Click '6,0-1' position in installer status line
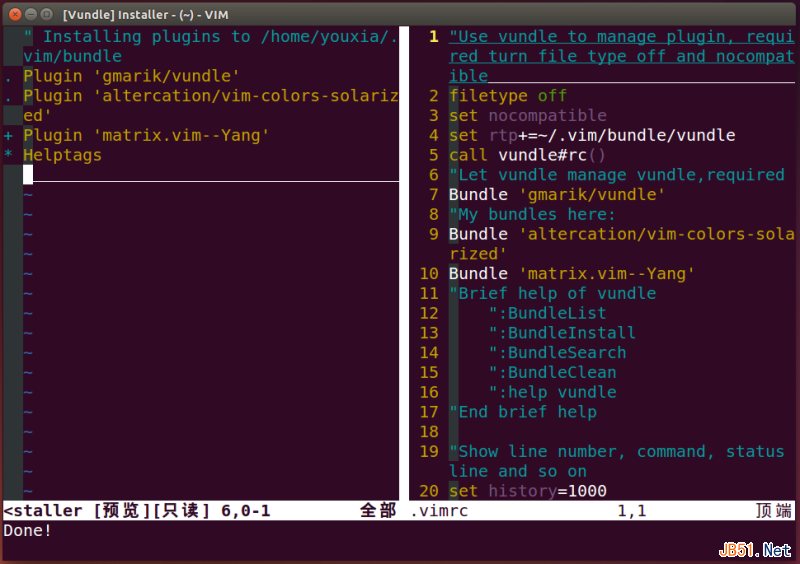This screenshot has height=564, width=800. click(245, 511)
